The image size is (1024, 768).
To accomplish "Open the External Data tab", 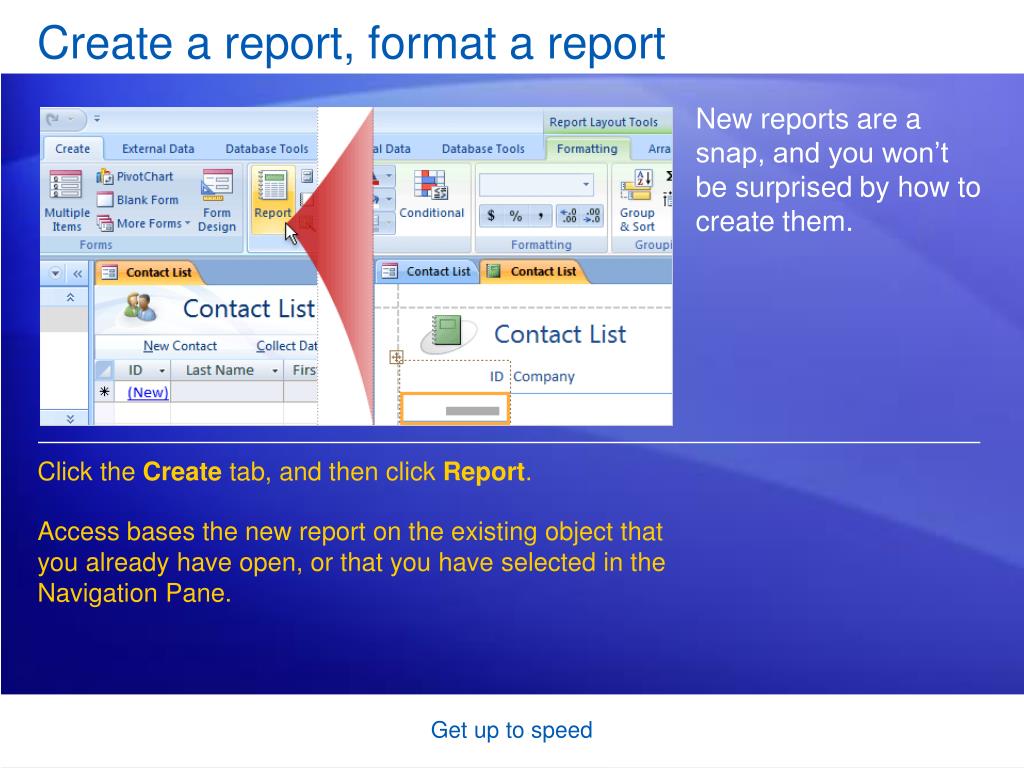I will click(x=158, y=149).
